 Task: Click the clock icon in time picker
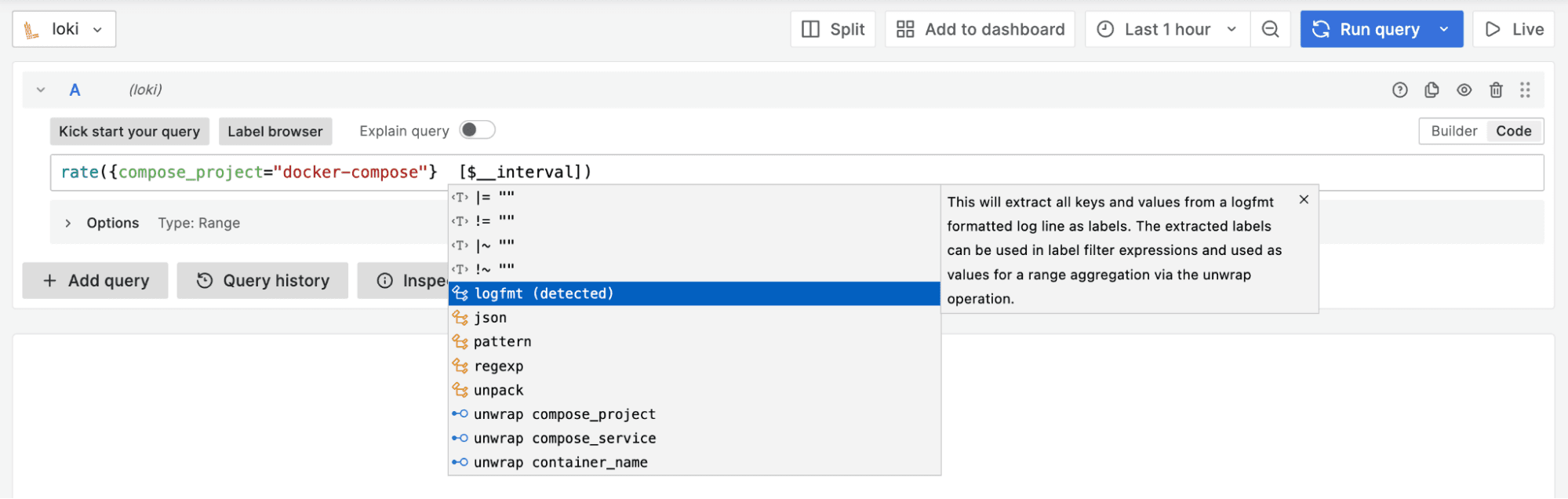click(1105, 29)
